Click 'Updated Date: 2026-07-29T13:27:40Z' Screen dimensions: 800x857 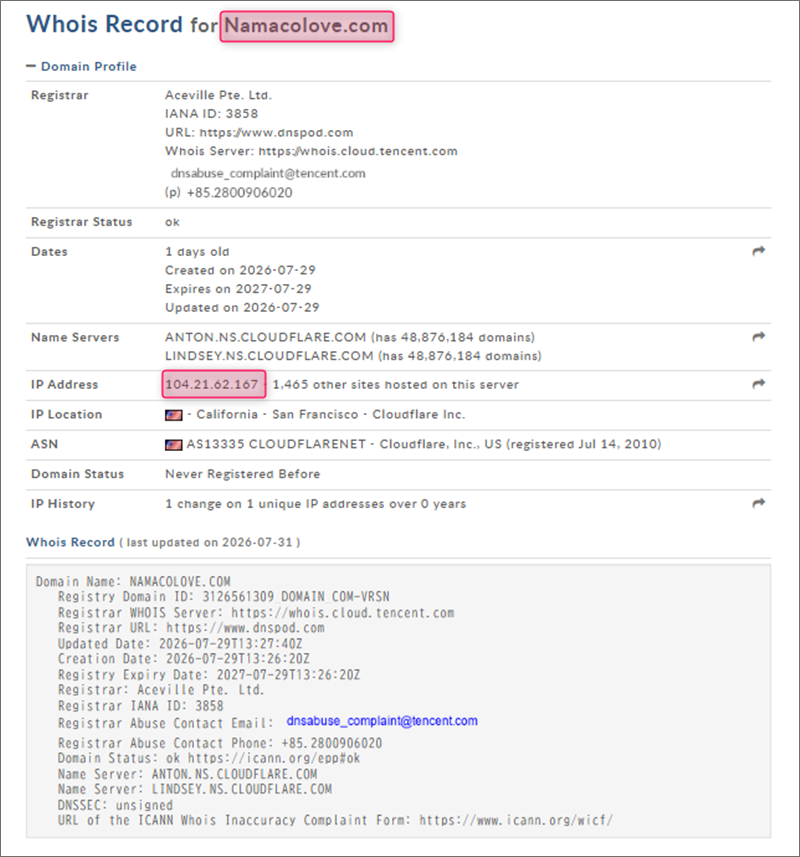[180, 644]
